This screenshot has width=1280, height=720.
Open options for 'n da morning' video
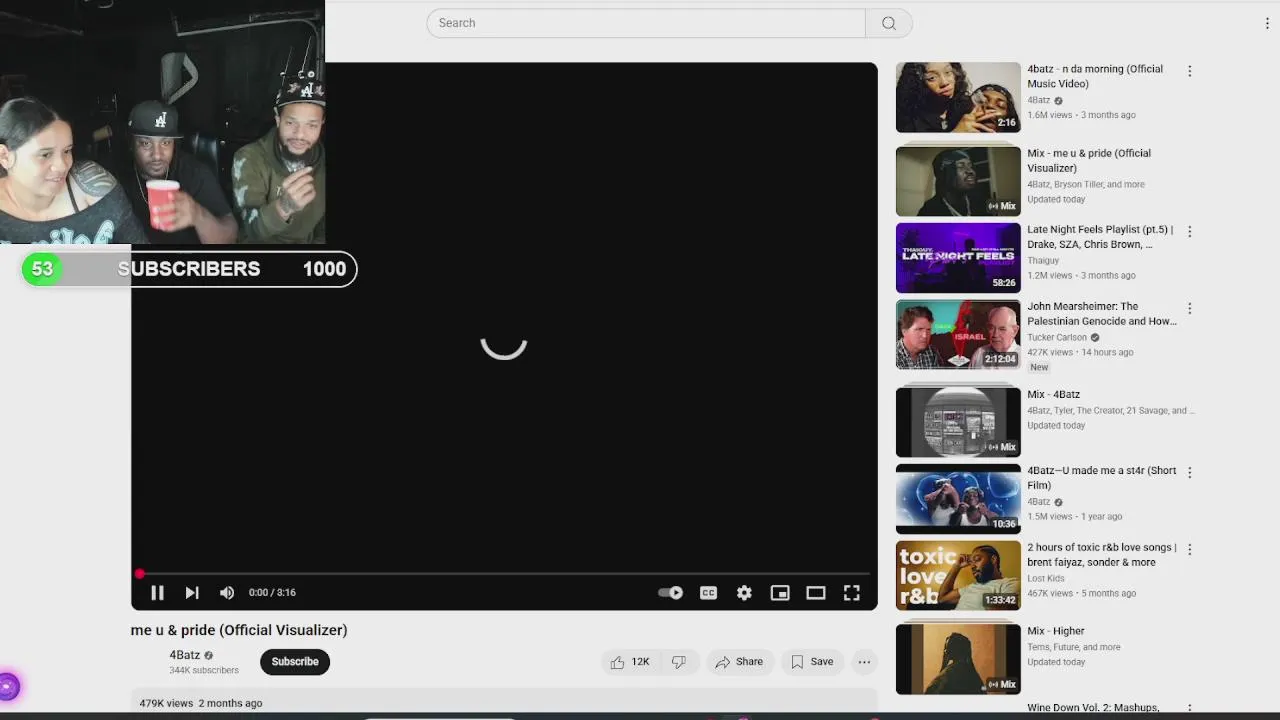coord(1189,71)
